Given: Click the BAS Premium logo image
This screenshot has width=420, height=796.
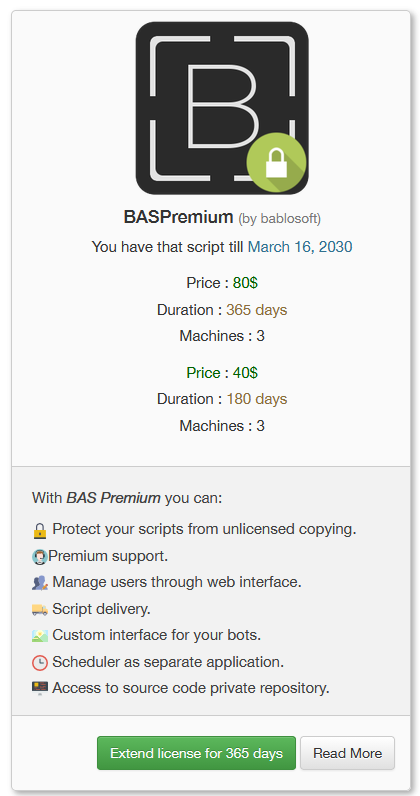Looking at the screenshot, I should (222, 108).
